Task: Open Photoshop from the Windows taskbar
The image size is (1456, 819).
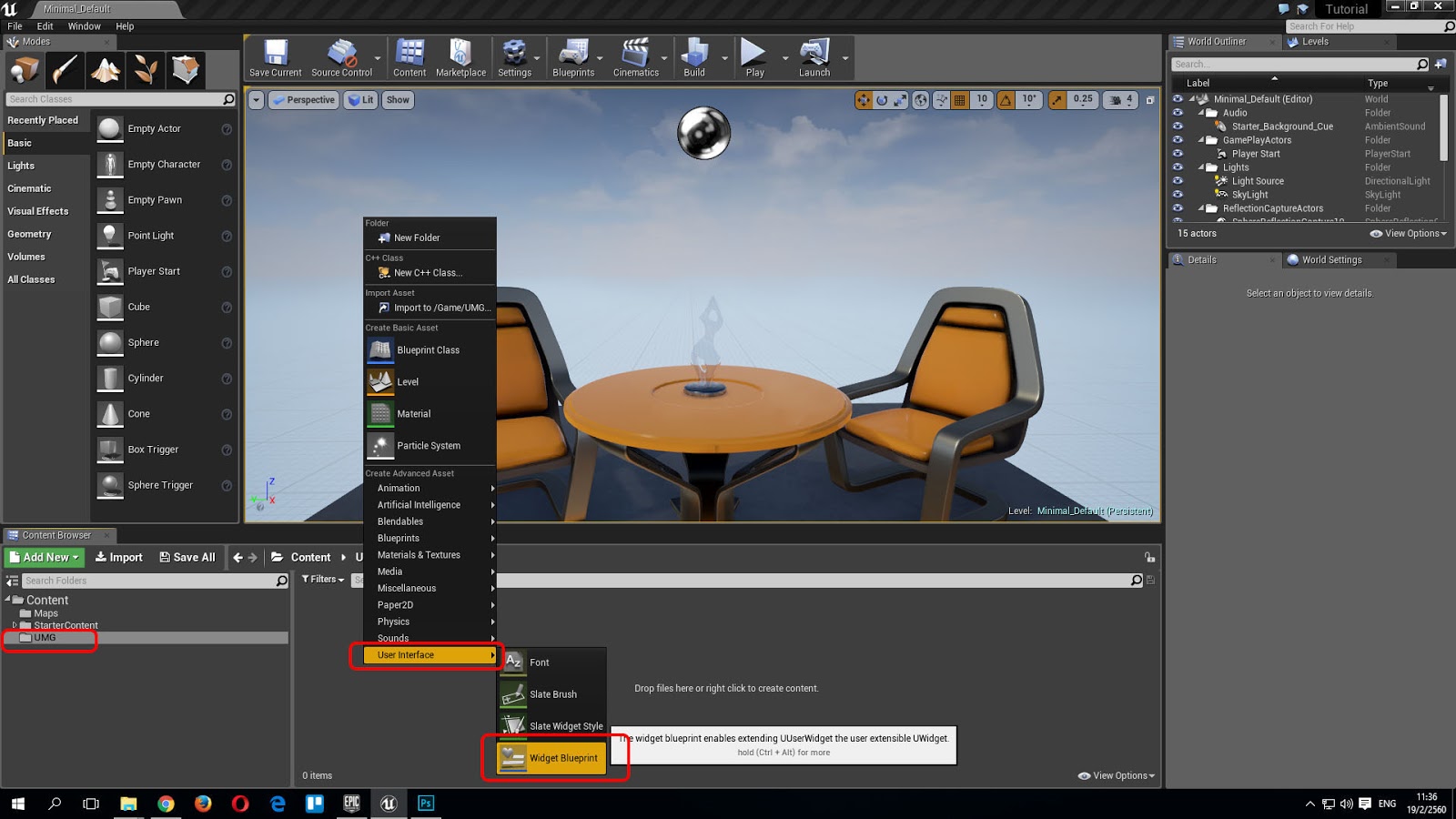Action: tap(425, 804)
